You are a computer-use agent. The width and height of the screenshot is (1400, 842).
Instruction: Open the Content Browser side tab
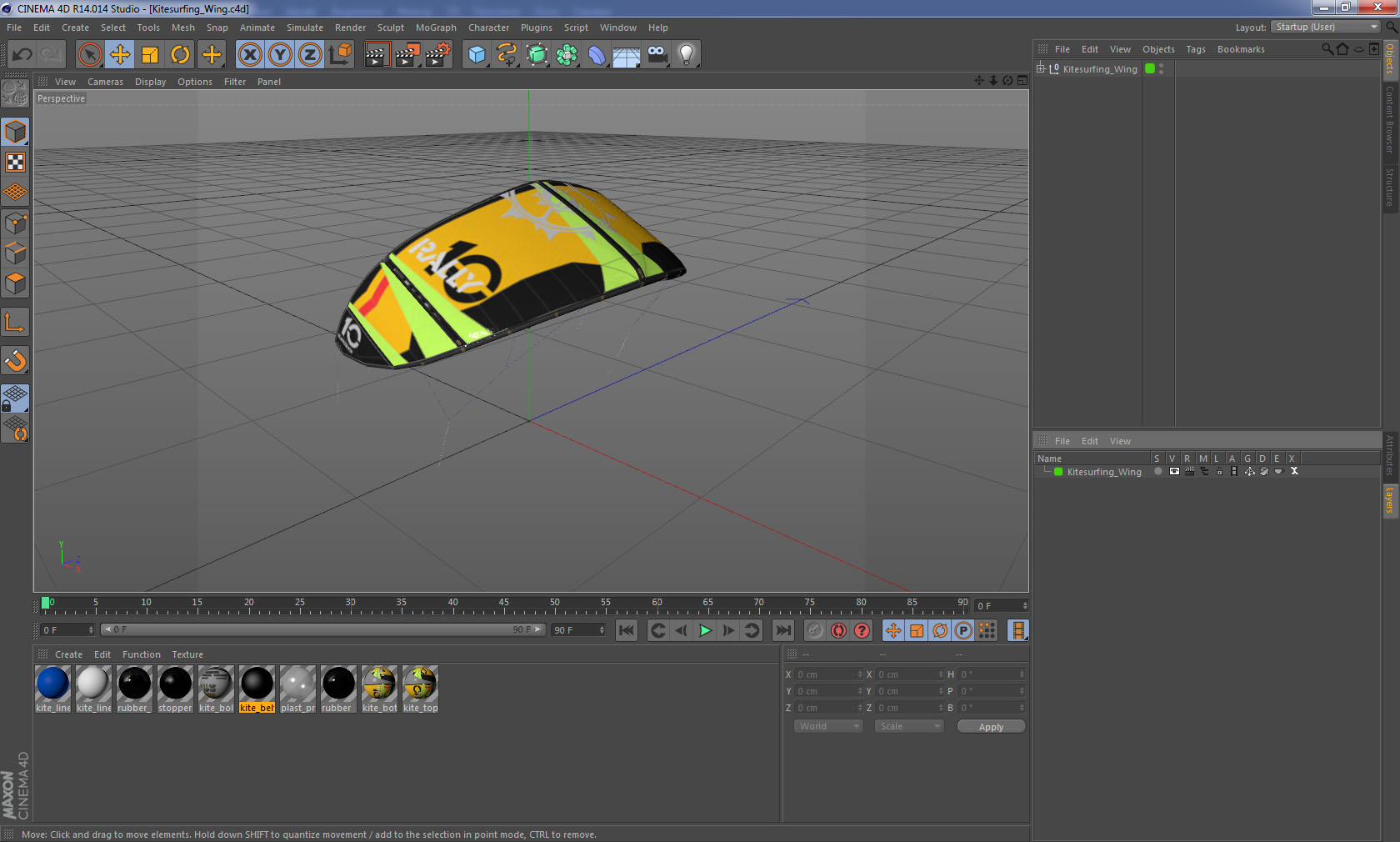click(x=1389, y=119)
